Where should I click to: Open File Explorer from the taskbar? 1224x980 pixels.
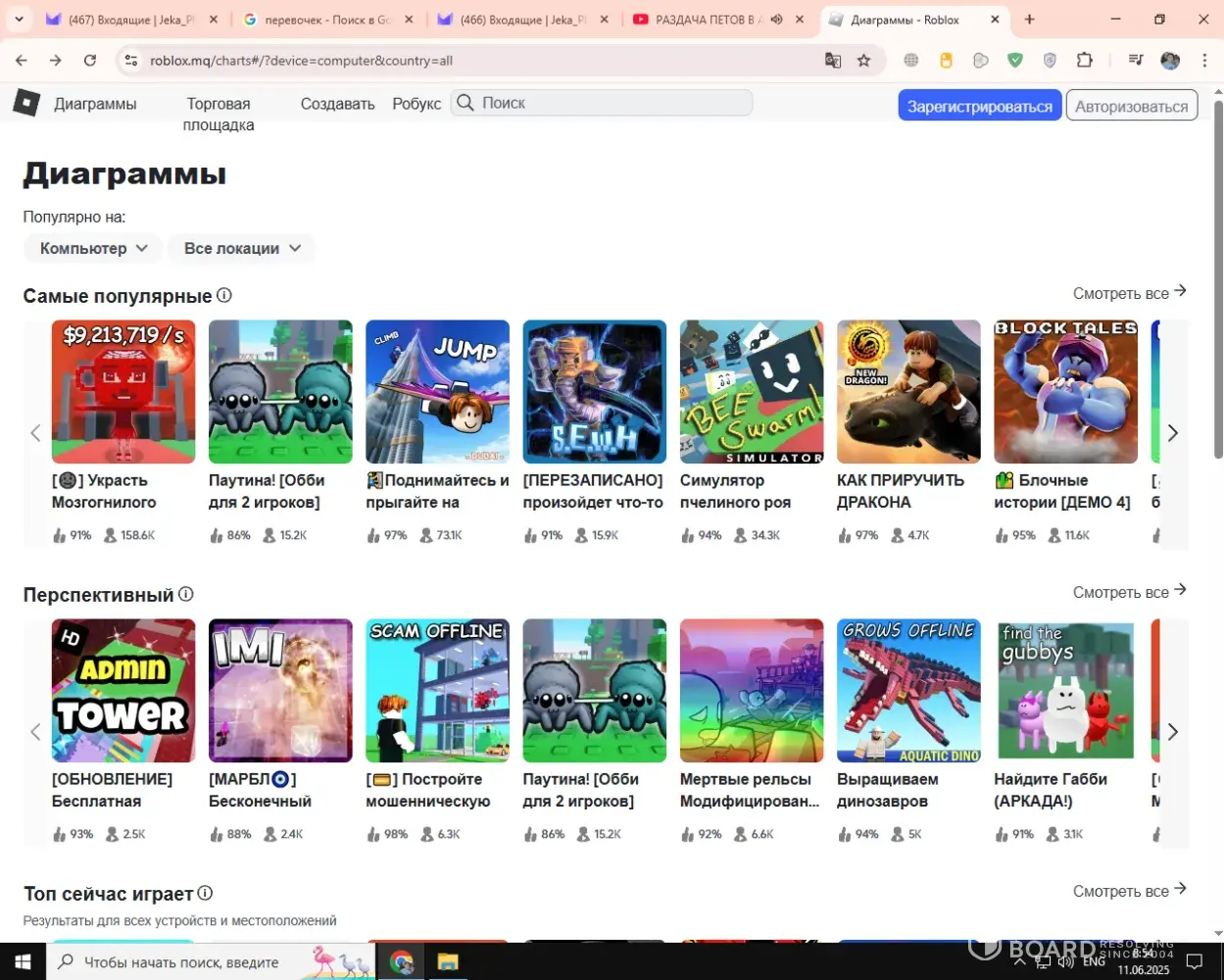(x=447, y=961)
